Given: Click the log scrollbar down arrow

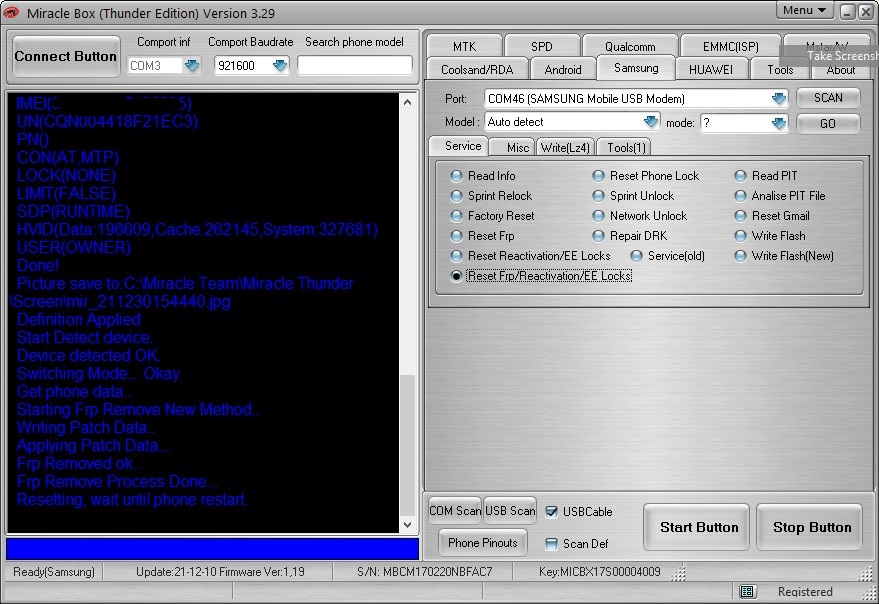Looking at the screenshot, I should (x=408, y=525).
